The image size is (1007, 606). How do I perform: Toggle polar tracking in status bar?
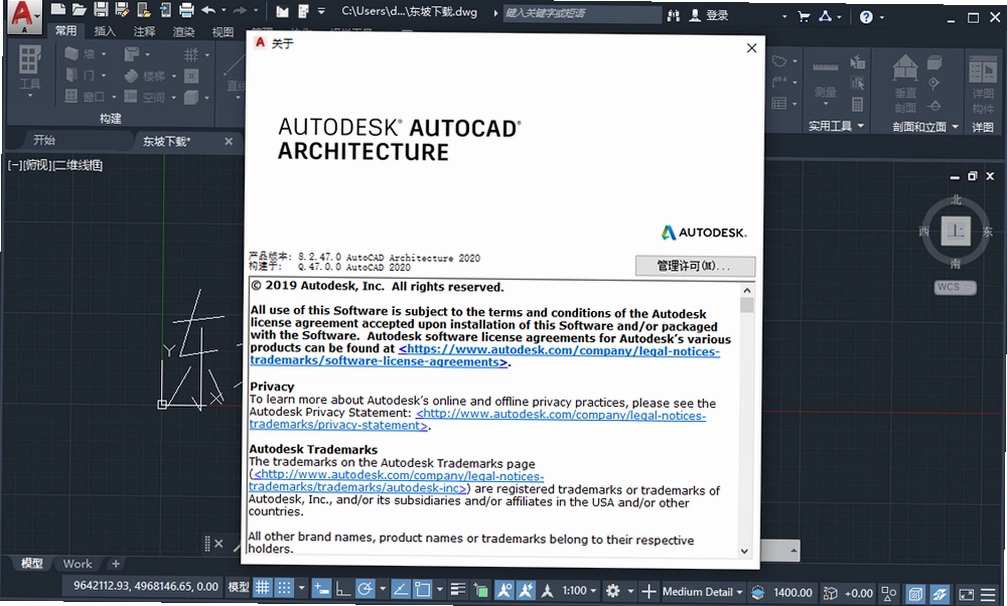(x=365, y=589)
